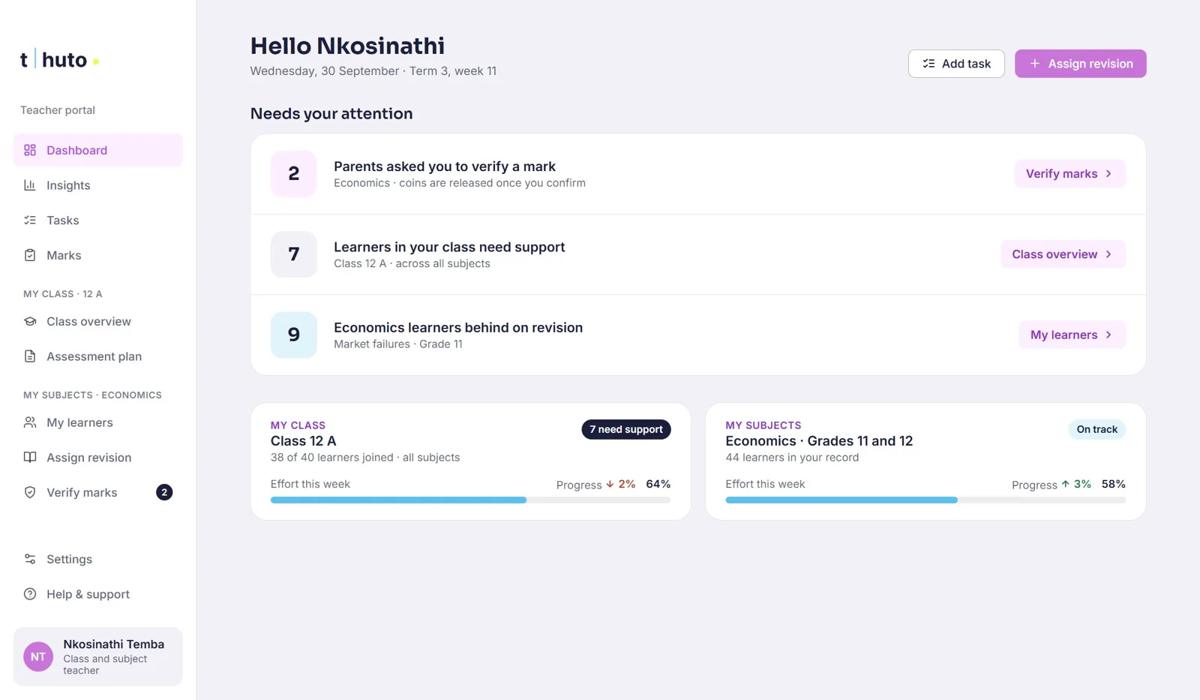Click the checklist icon in Add task button

tap(929, 63)
